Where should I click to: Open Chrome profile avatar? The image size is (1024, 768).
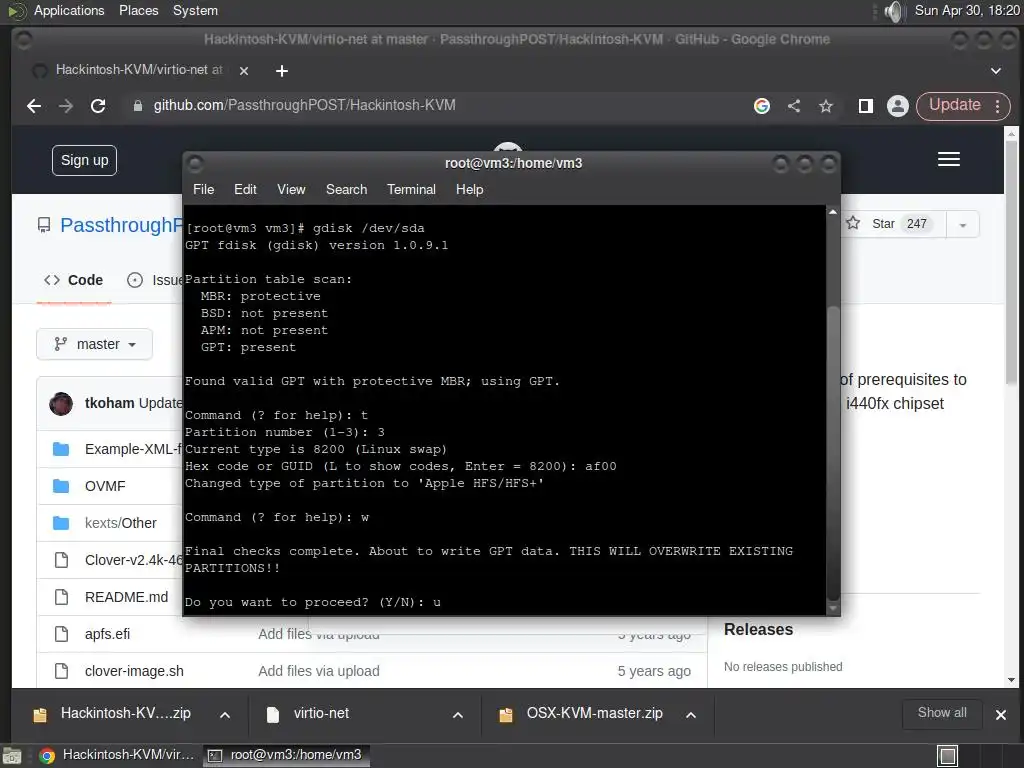(x=897, y=106)
